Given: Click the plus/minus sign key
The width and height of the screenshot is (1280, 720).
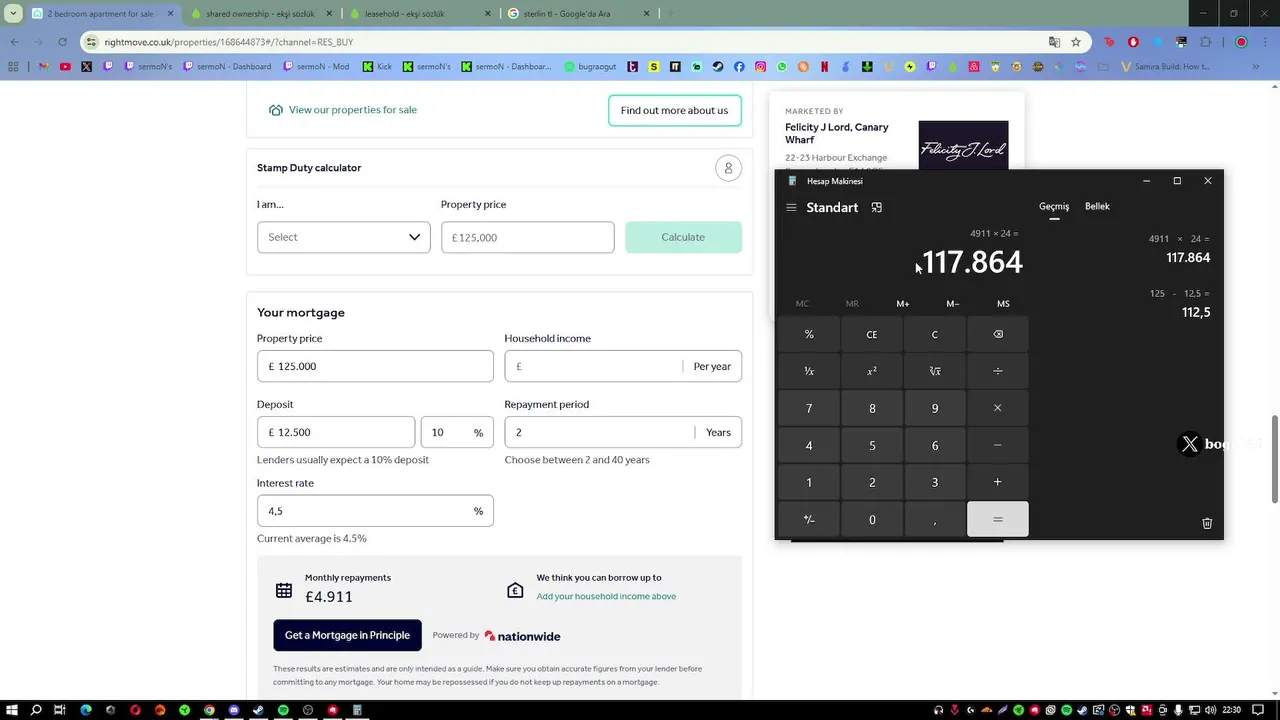Looking at the screenshot, I should click(x=809, y=519).
